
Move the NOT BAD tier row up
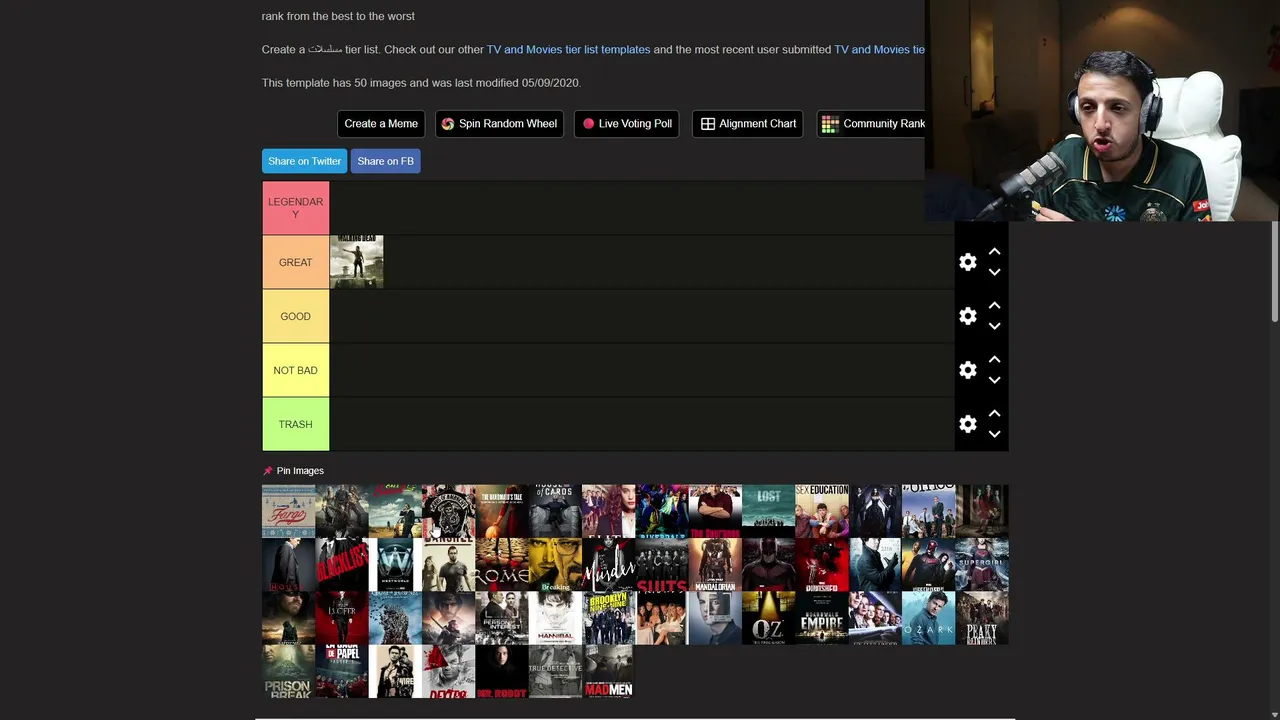click(x=994, y=360)
